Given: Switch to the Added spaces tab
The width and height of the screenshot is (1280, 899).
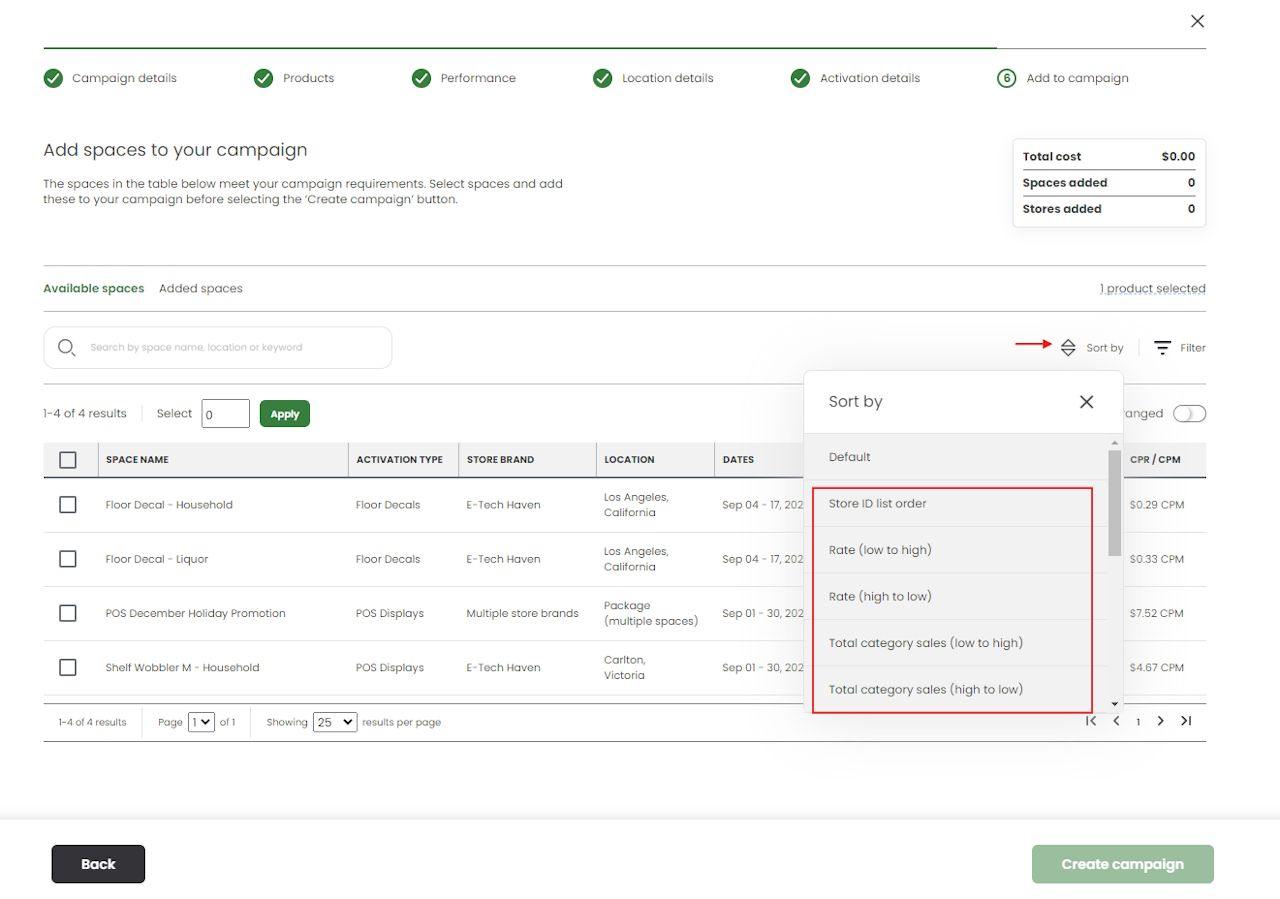Looking at the screenshot, I should pyautogui.click(x=200, y=289).
